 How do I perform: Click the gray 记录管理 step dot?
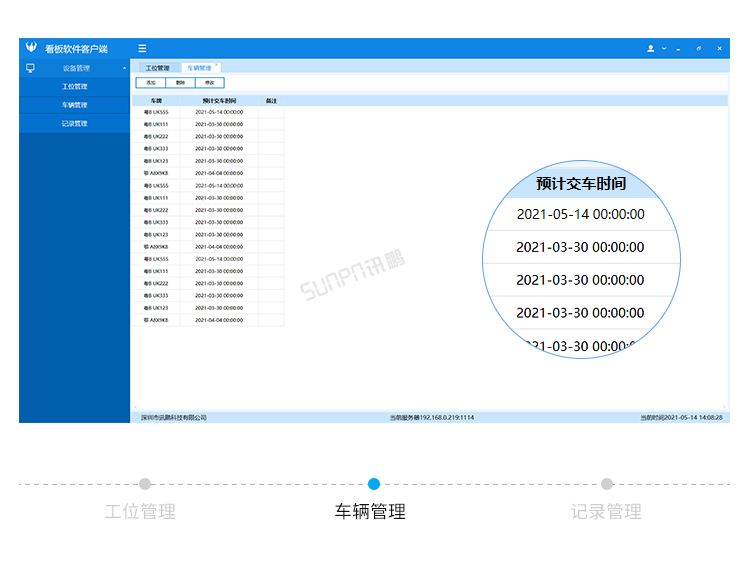607,484
